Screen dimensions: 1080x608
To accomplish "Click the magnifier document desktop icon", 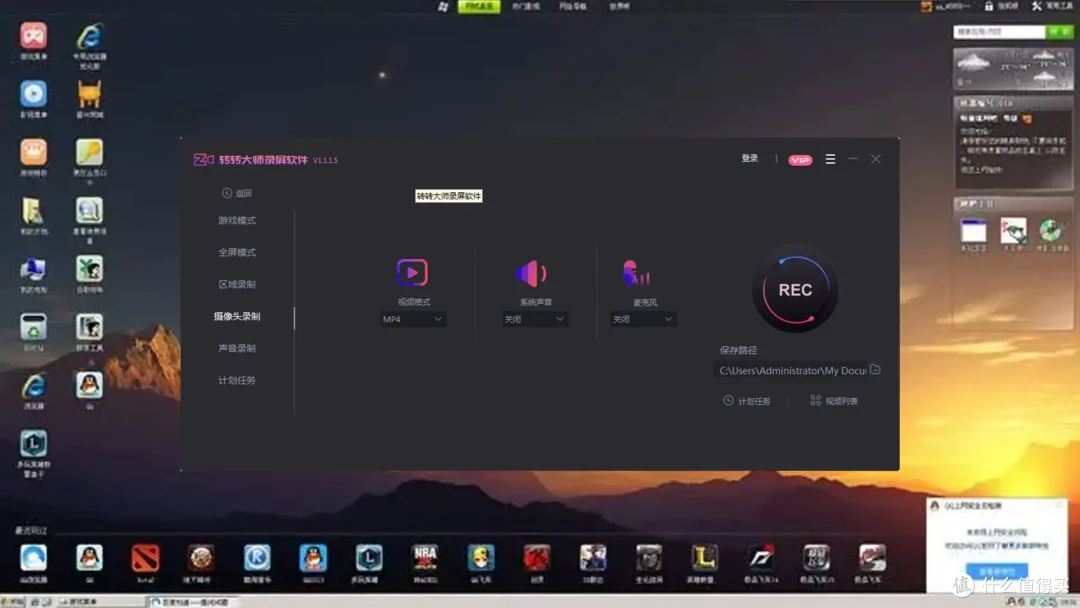I will point(90,211).
